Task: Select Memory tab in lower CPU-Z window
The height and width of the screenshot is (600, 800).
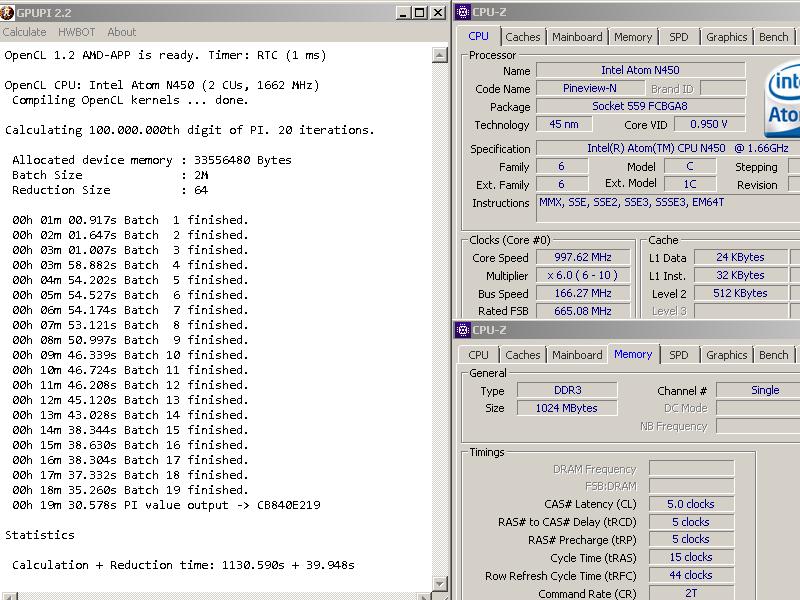Action: pos(633,354)
